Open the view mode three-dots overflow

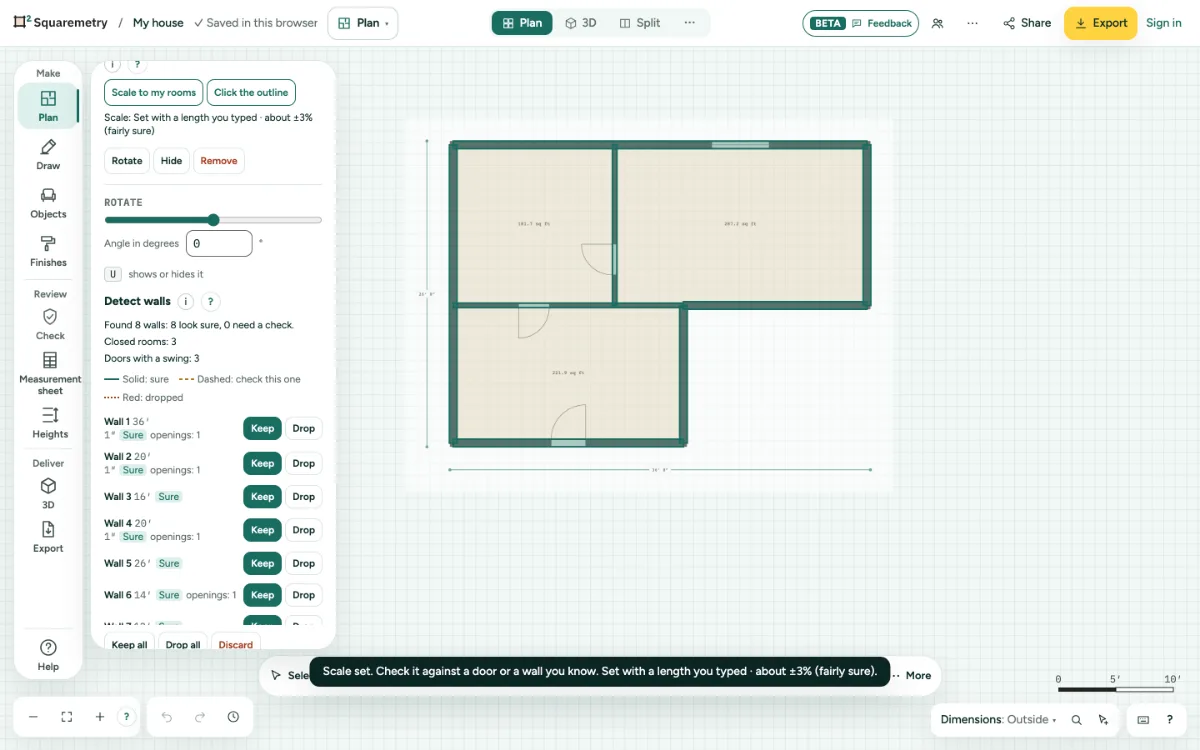point(689,23)
